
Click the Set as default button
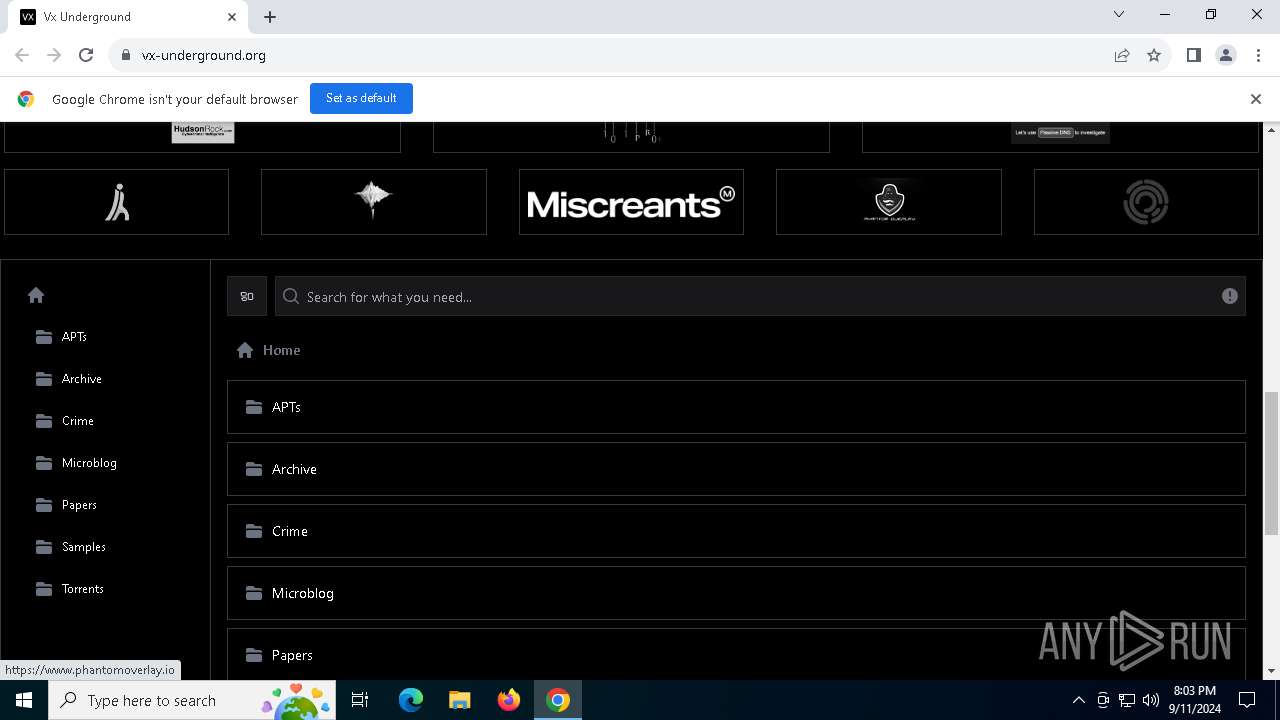coord(361,98)
